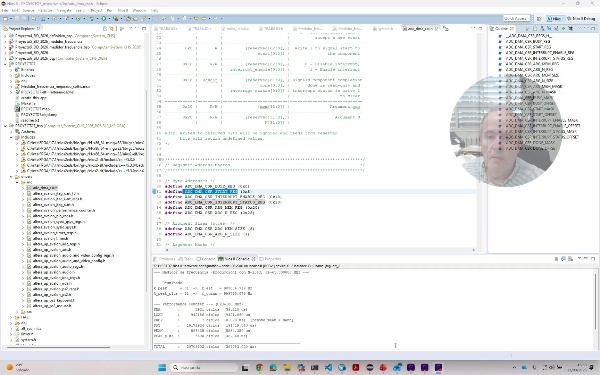Click the green Run toolbar icon
Viewport: 600px width, 375px height.
104,18
